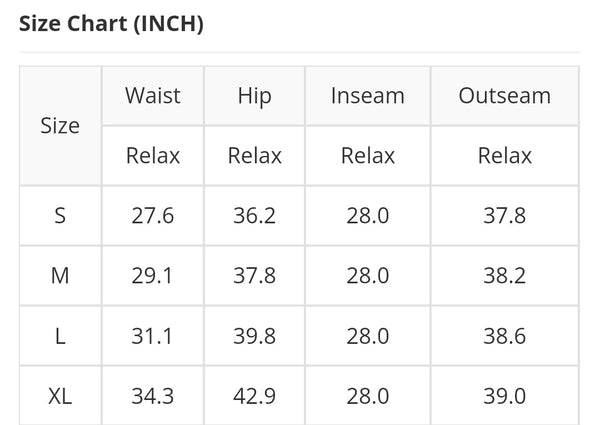Click the Size Chart (INCH) heading

[111, 24]
